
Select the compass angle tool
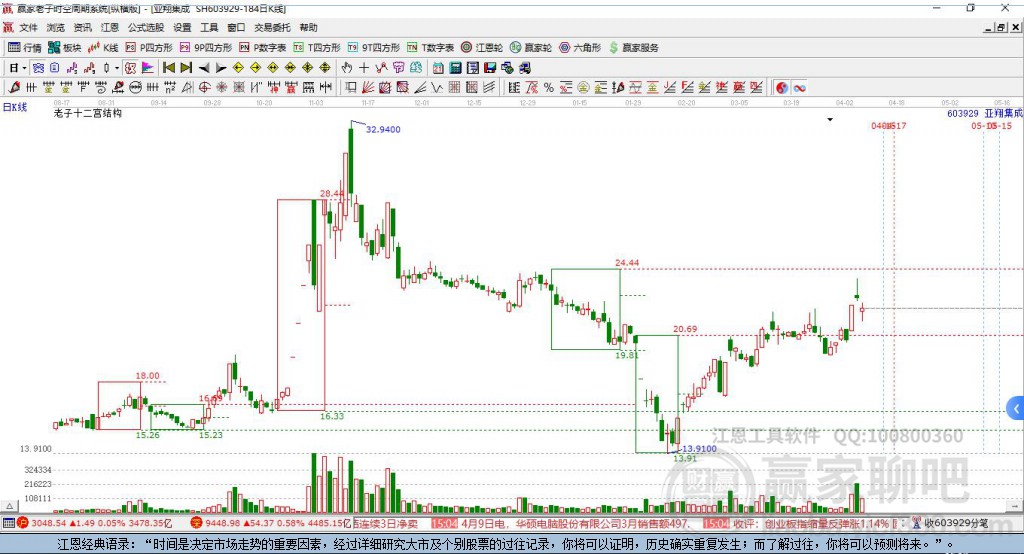[187, 88]
